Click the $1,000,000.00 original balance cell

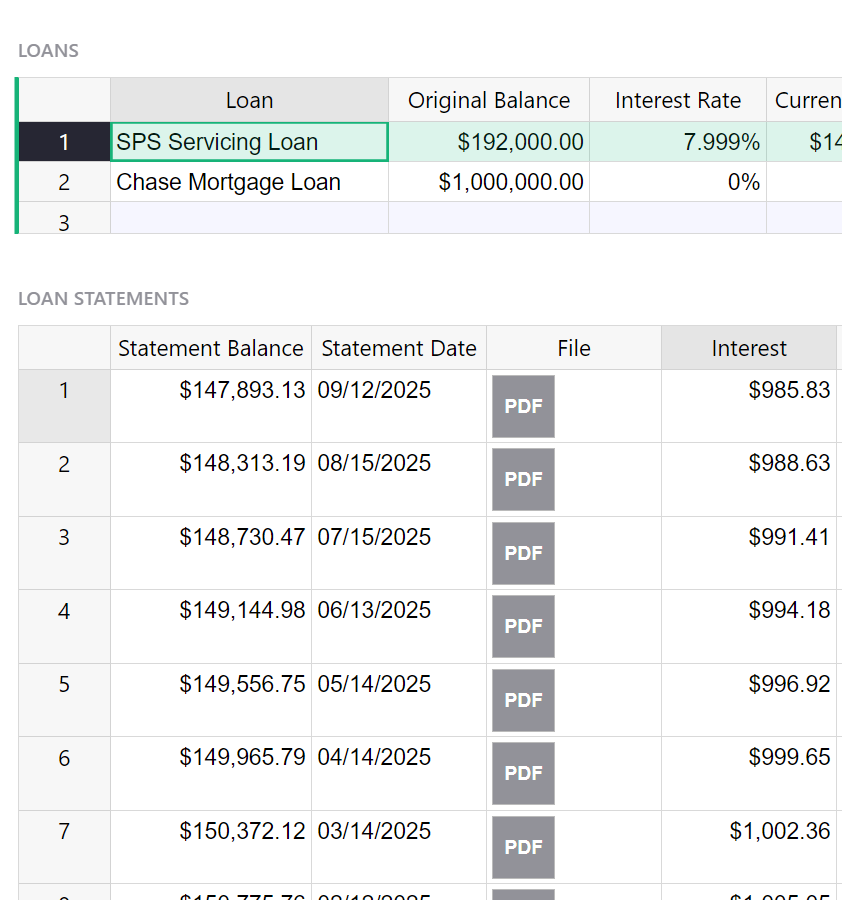[x=489, y=182]
